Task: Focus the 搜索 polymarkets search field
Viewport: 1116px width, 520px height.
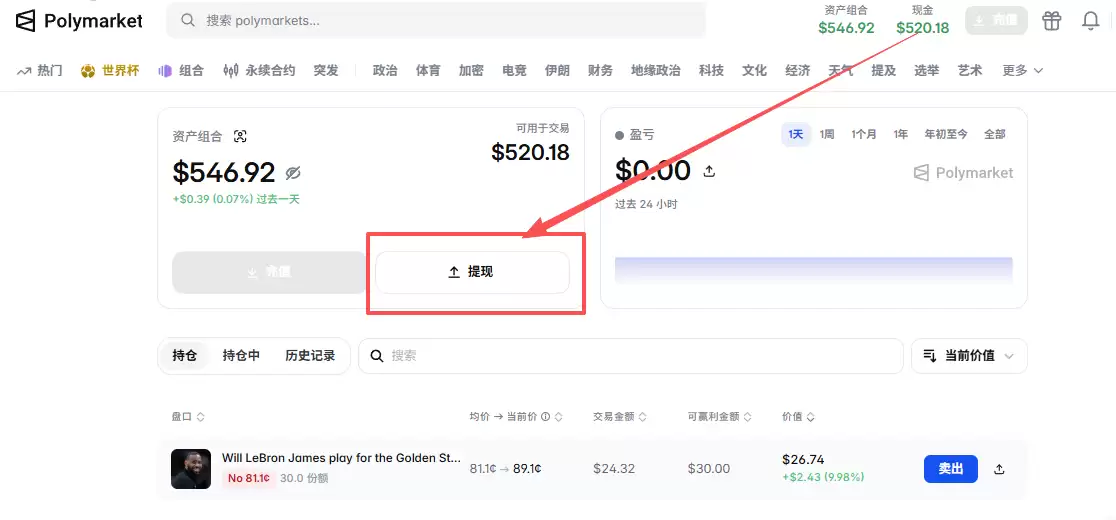Action: [436, 21]
